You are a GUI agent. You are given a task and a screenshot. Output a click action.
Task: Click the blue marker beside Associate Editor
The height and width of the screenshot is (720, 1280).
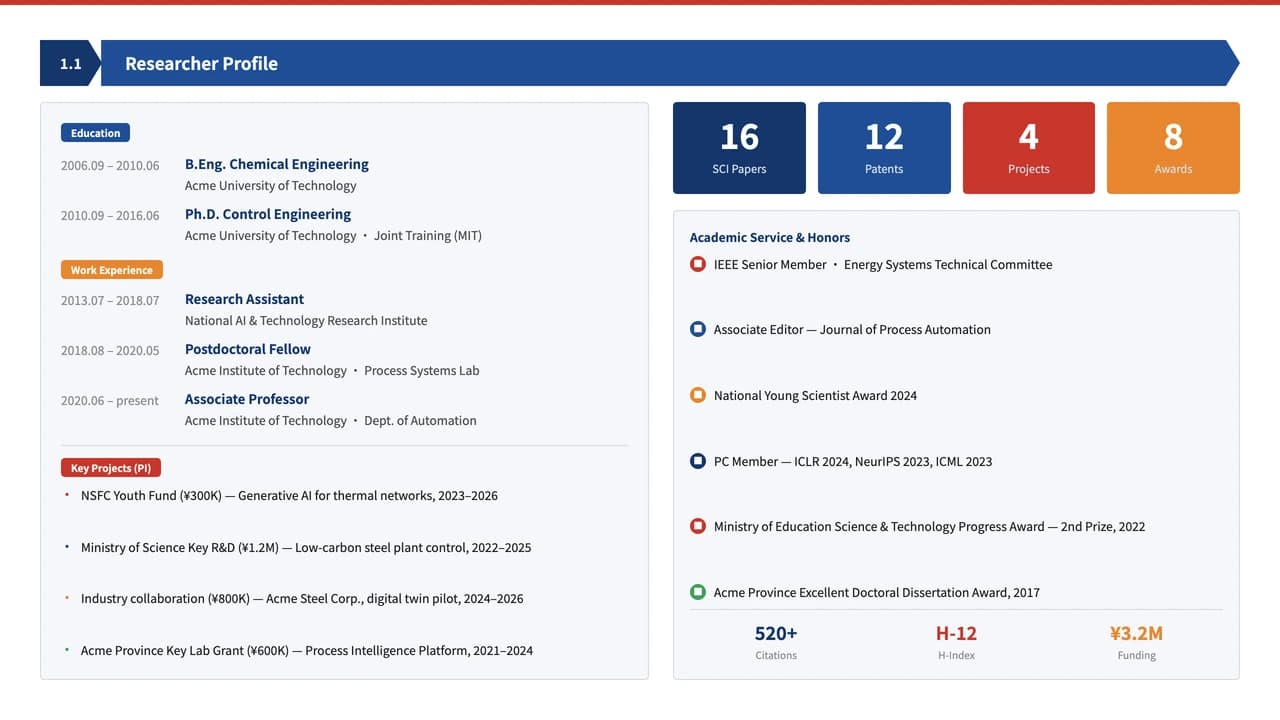(698, 329)
